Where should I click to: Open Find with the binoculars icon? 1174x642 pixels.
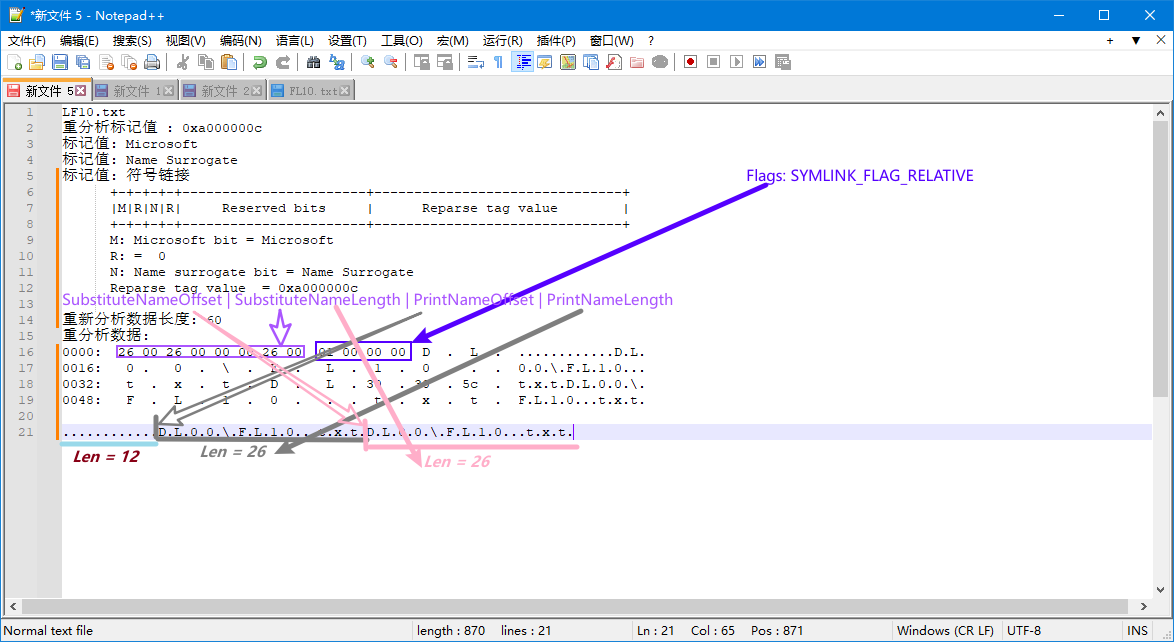click(313, 62)
